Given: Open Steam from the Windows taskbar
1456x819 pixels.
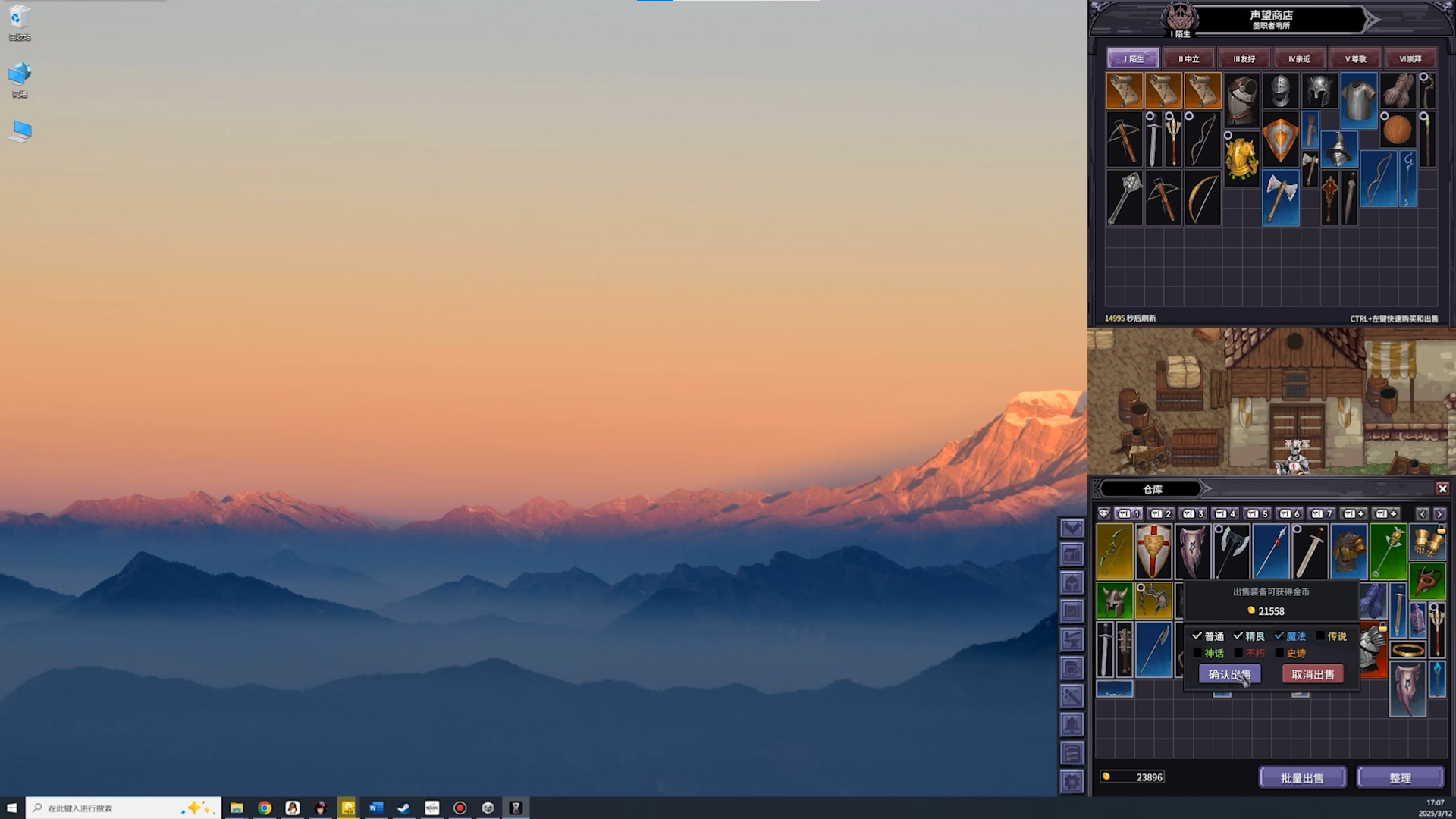Looking at the screenshot, I should click(403, 808).
